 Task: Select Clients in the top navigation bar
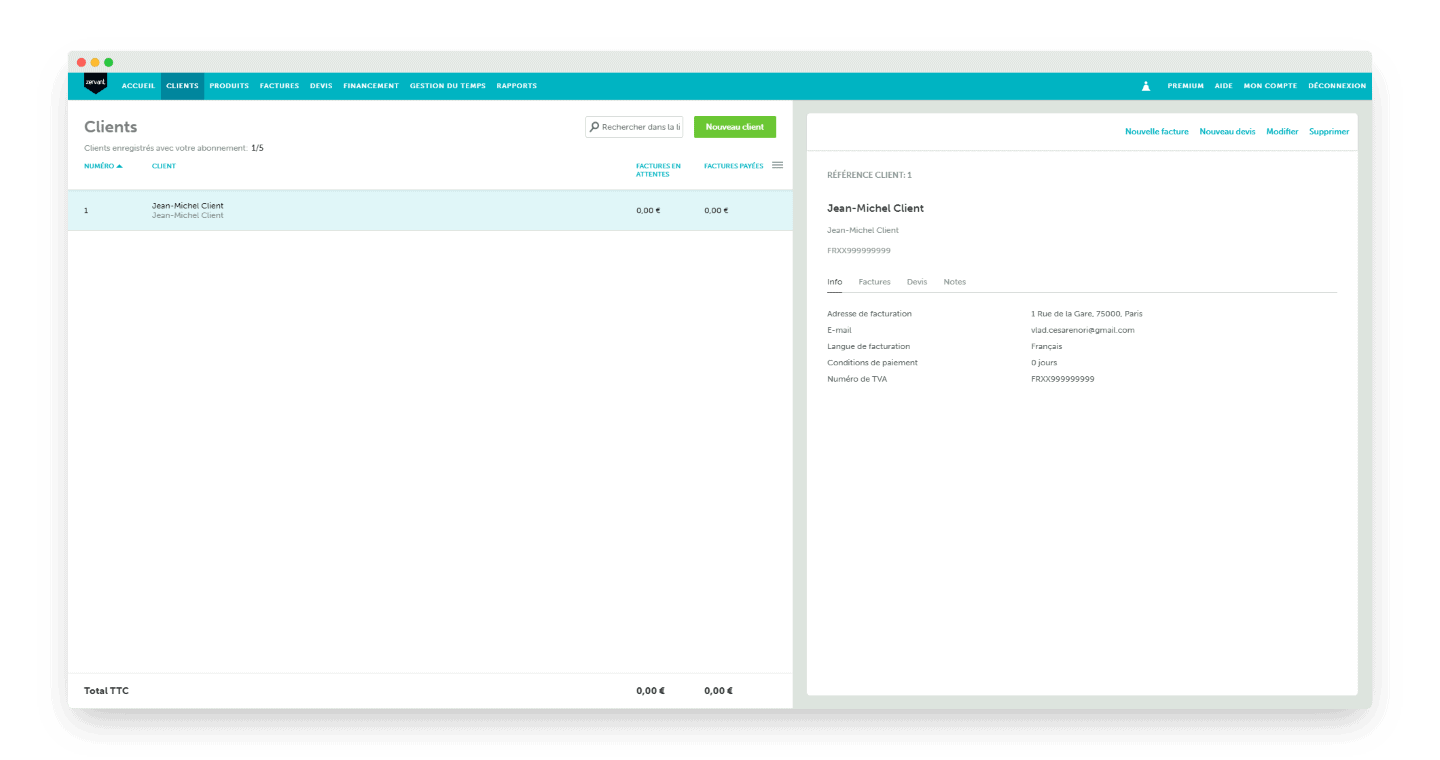pyautogui.click(x=183, y=86)
